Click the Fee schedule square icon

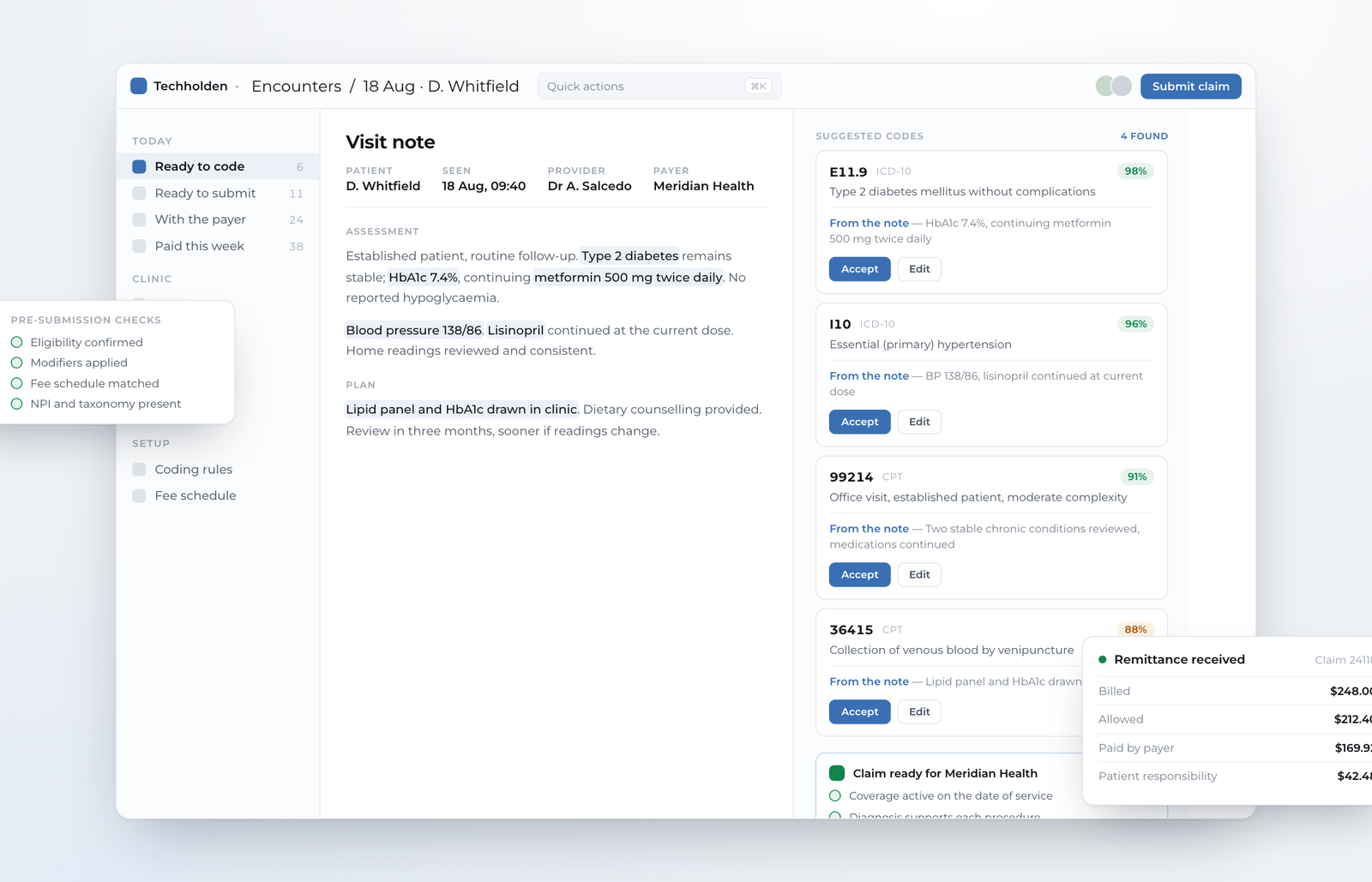(x=139, y=495)
